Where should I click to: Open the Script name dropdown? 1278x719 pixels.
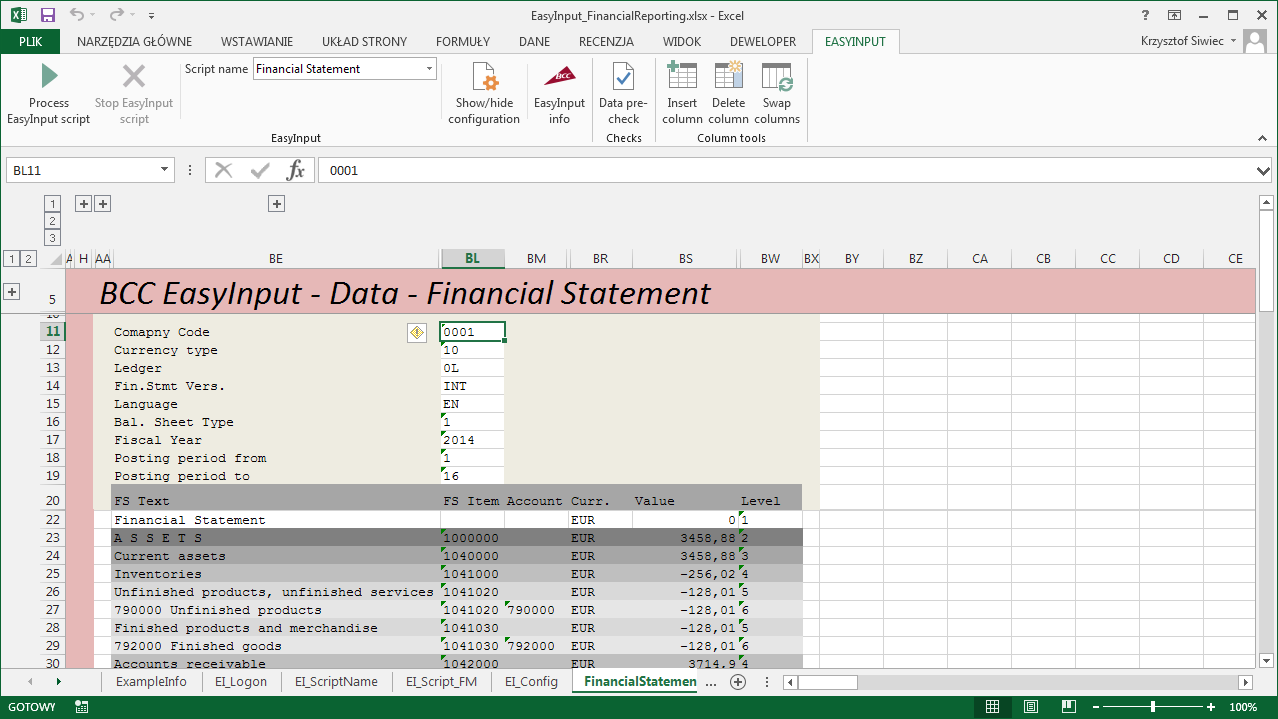point(429,69)
